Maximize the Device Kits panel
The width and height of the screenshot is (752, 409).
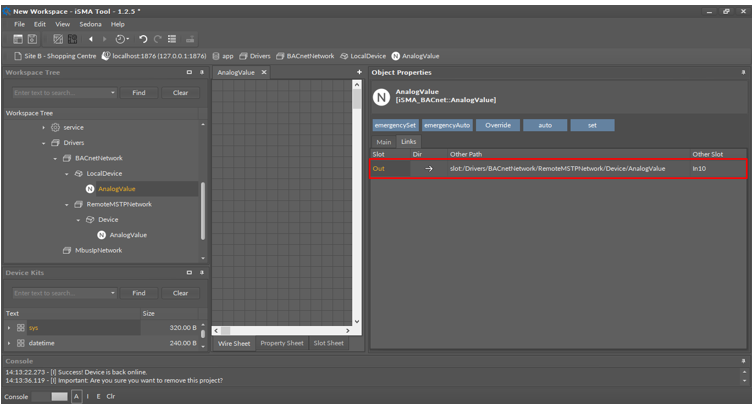[x=189, y=272]
